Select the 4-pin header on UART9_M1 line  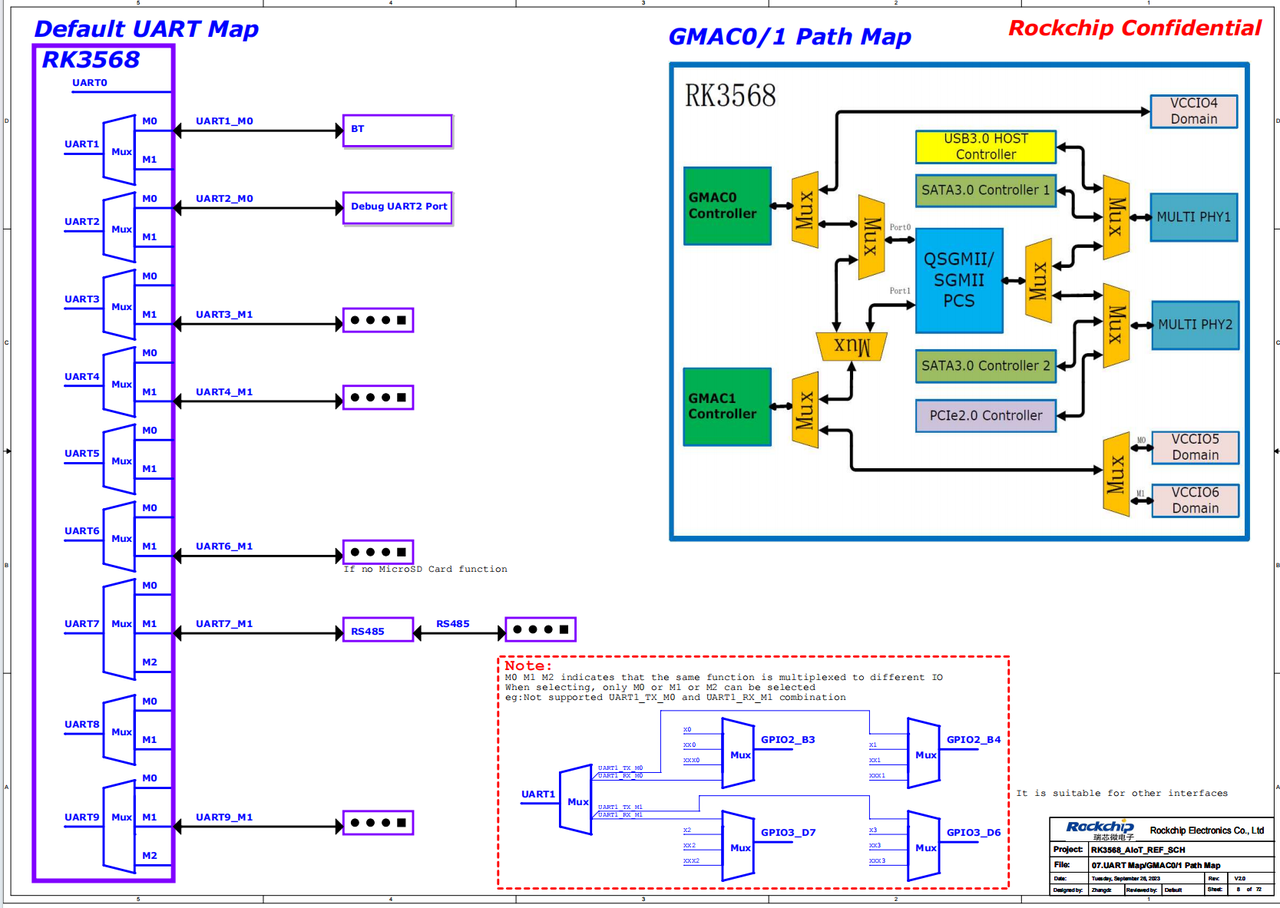[x=378, y=824]
